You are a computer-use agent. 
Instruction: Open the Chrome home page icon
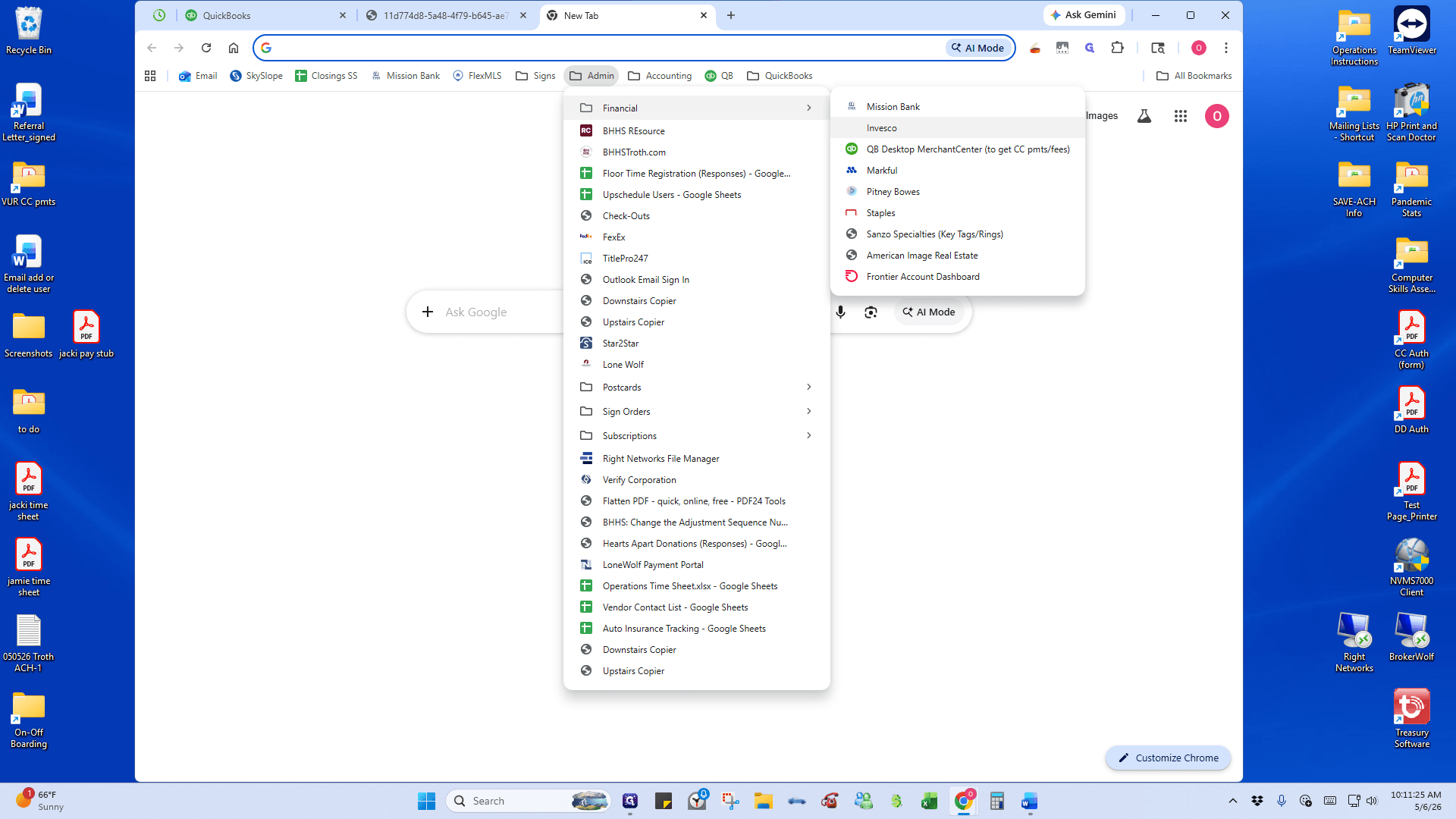[x=234, y=48]
